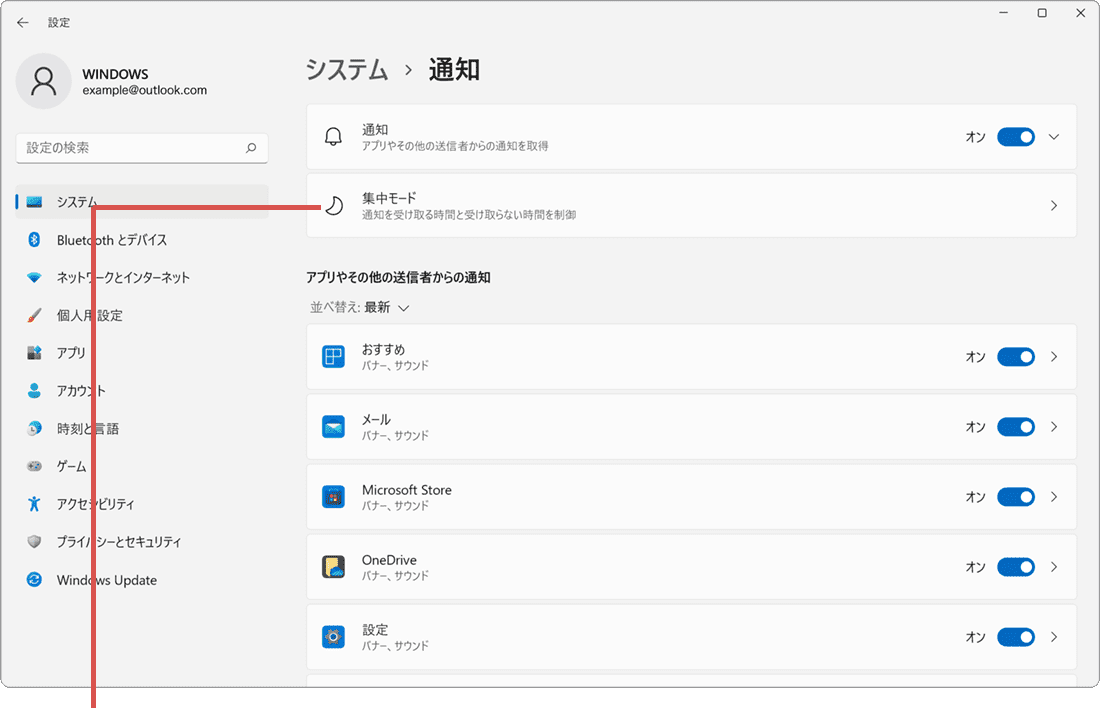1100x708 pixels.
Task: Click the Microsoft Store app icon
Action: coord(333,497)
